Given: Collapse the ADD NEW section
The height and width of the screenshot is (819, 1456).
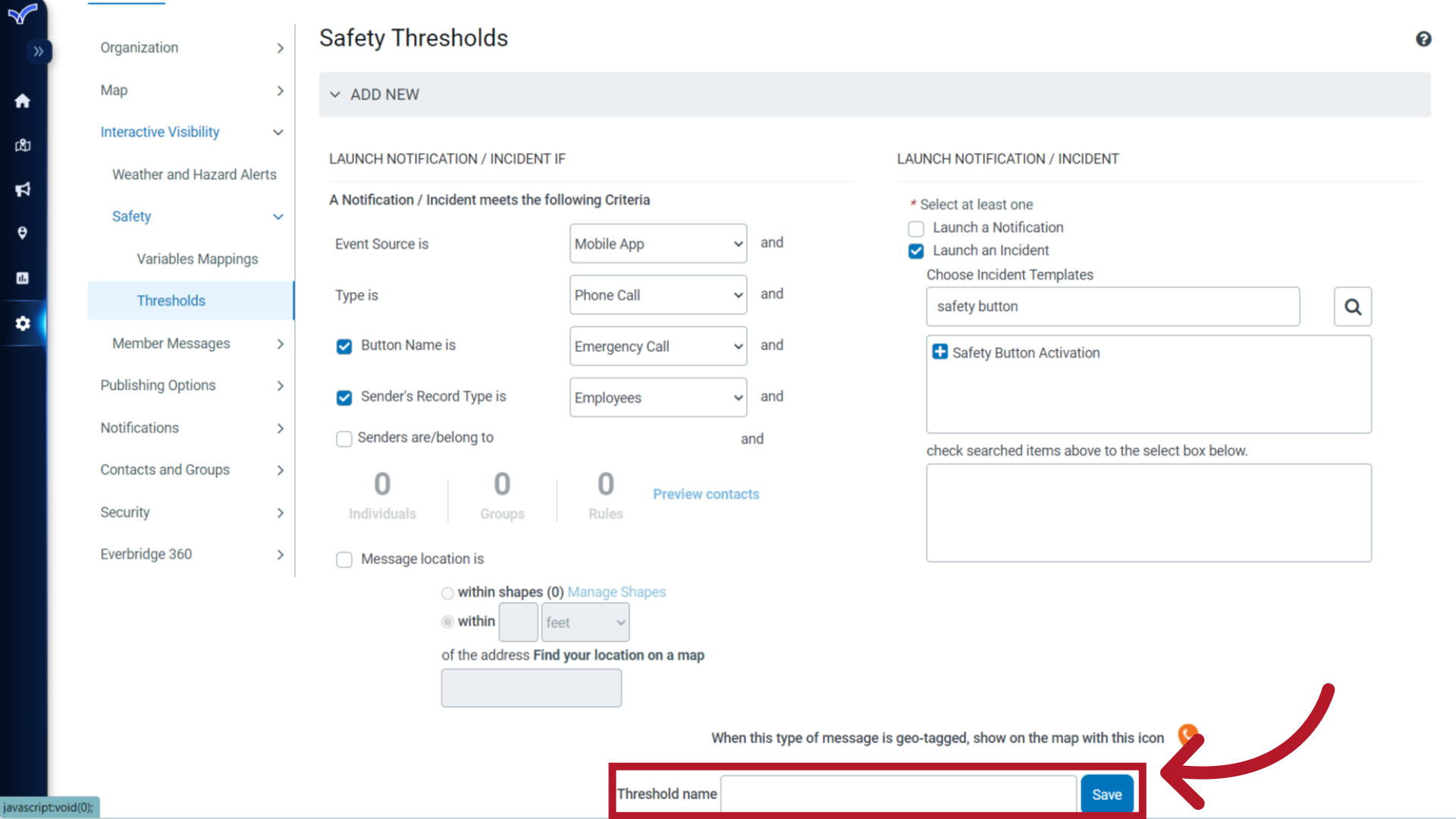Looking at the screenshot, I should coord(336,94).
